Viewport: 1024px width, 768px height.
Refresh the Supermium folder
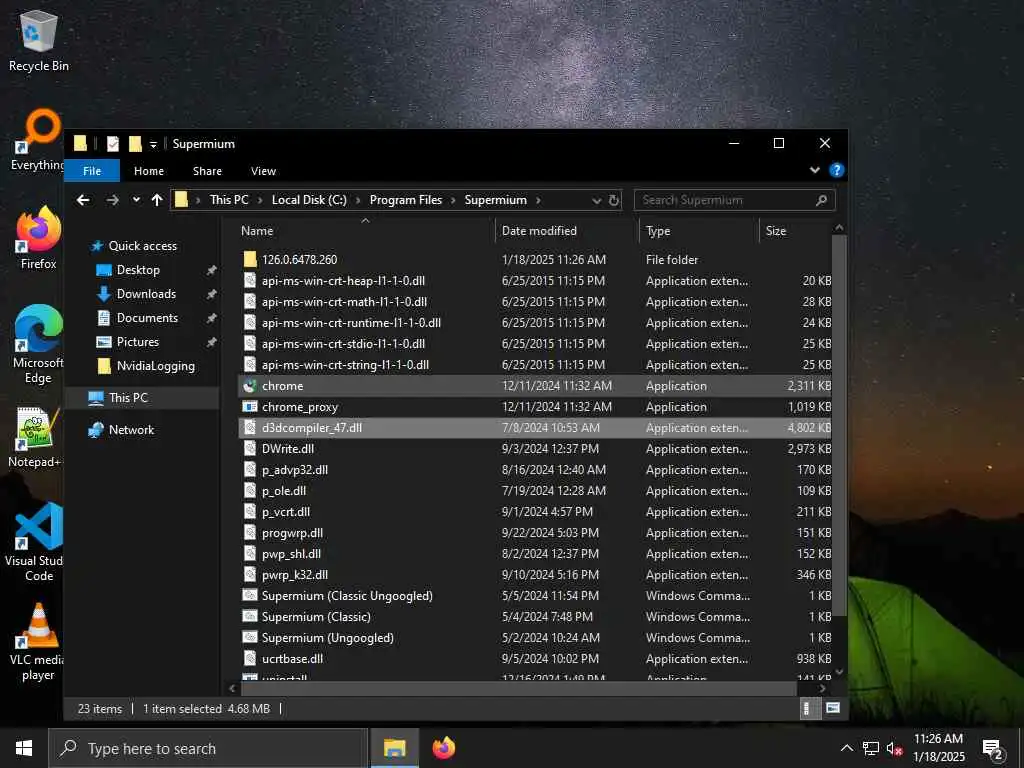[x=614, y=200]
